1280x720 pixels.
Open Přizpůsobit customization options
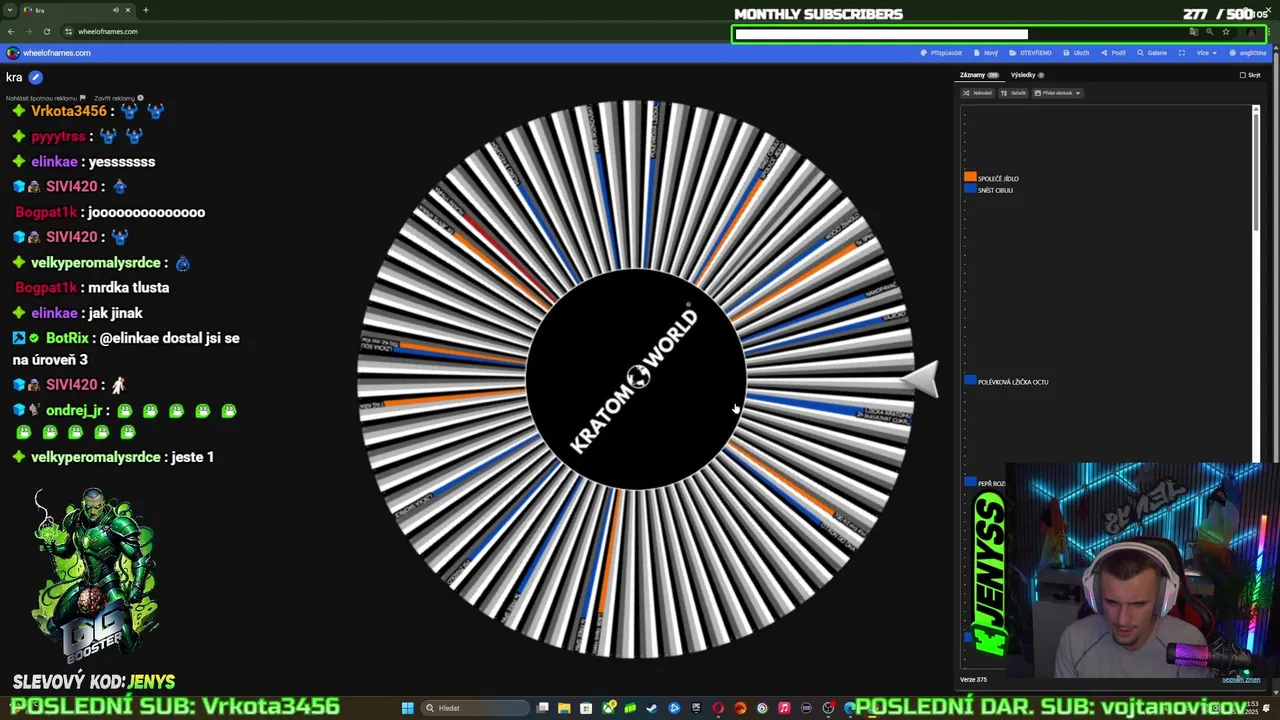pos(941,53)
